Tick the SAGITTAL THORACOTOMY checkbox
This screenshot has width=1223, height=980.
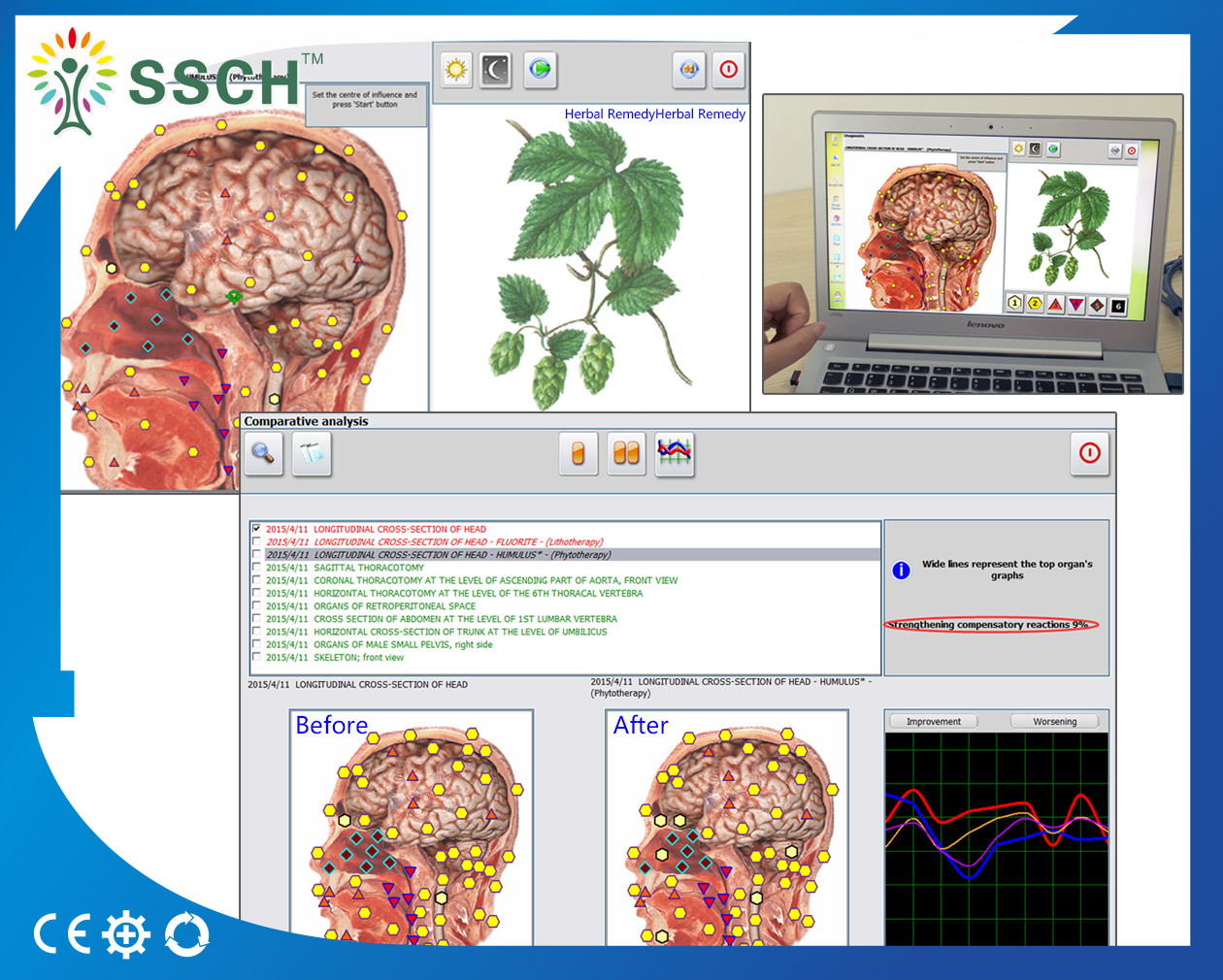tap(256, 568)
